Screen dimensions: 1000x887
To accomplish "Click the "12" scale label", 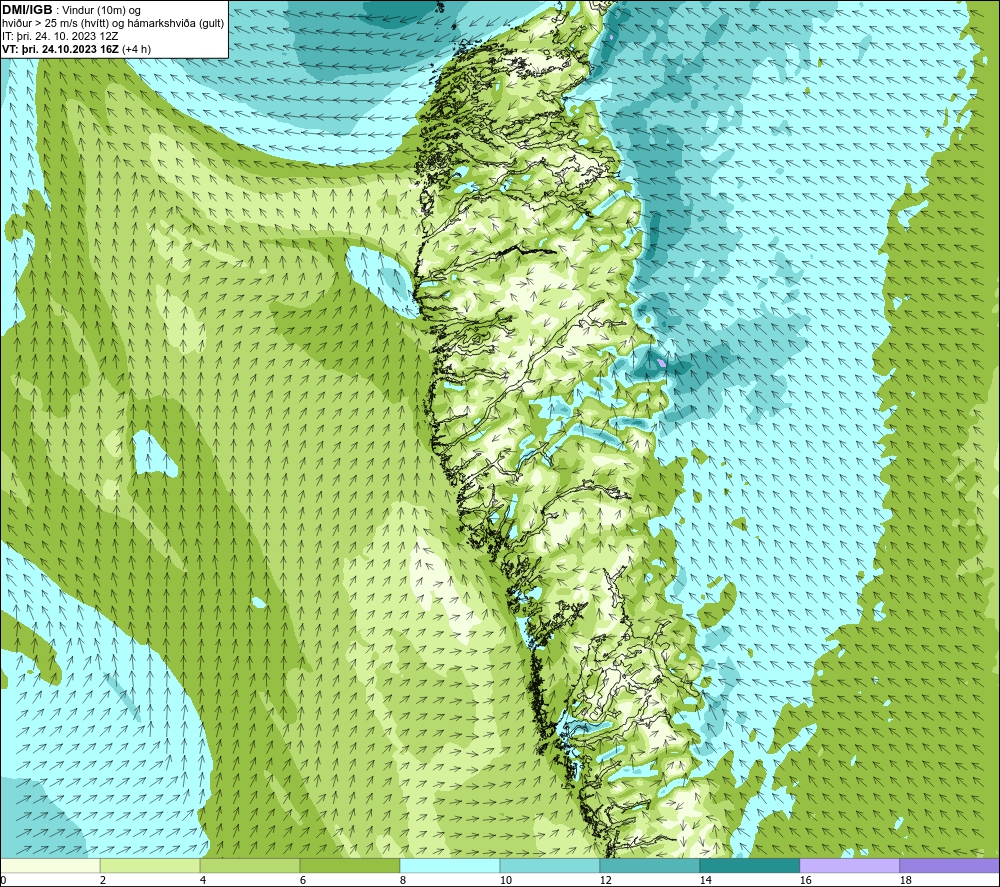I will (605, 880).
